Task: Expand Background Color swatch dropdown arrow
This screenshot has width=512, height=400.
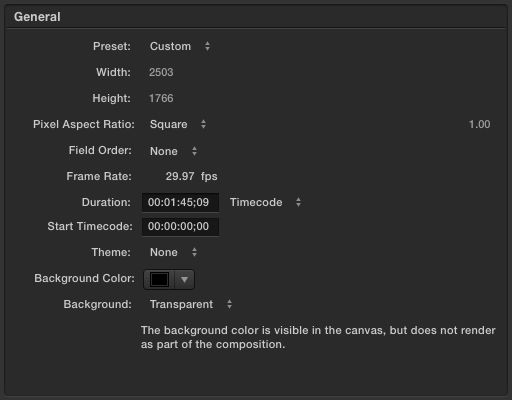Action: (x=184, y=279)
